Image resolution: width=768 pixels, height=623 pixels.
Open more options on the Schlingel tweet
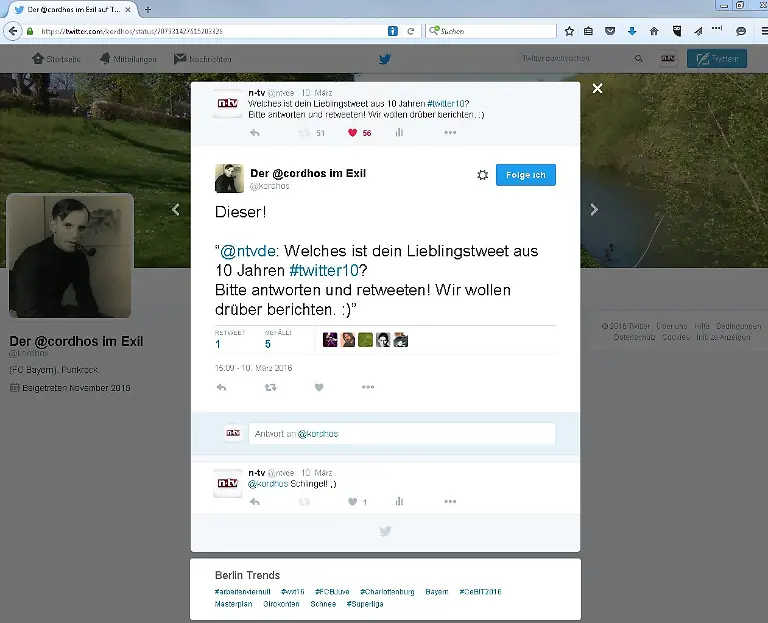(x=450, y=502)
